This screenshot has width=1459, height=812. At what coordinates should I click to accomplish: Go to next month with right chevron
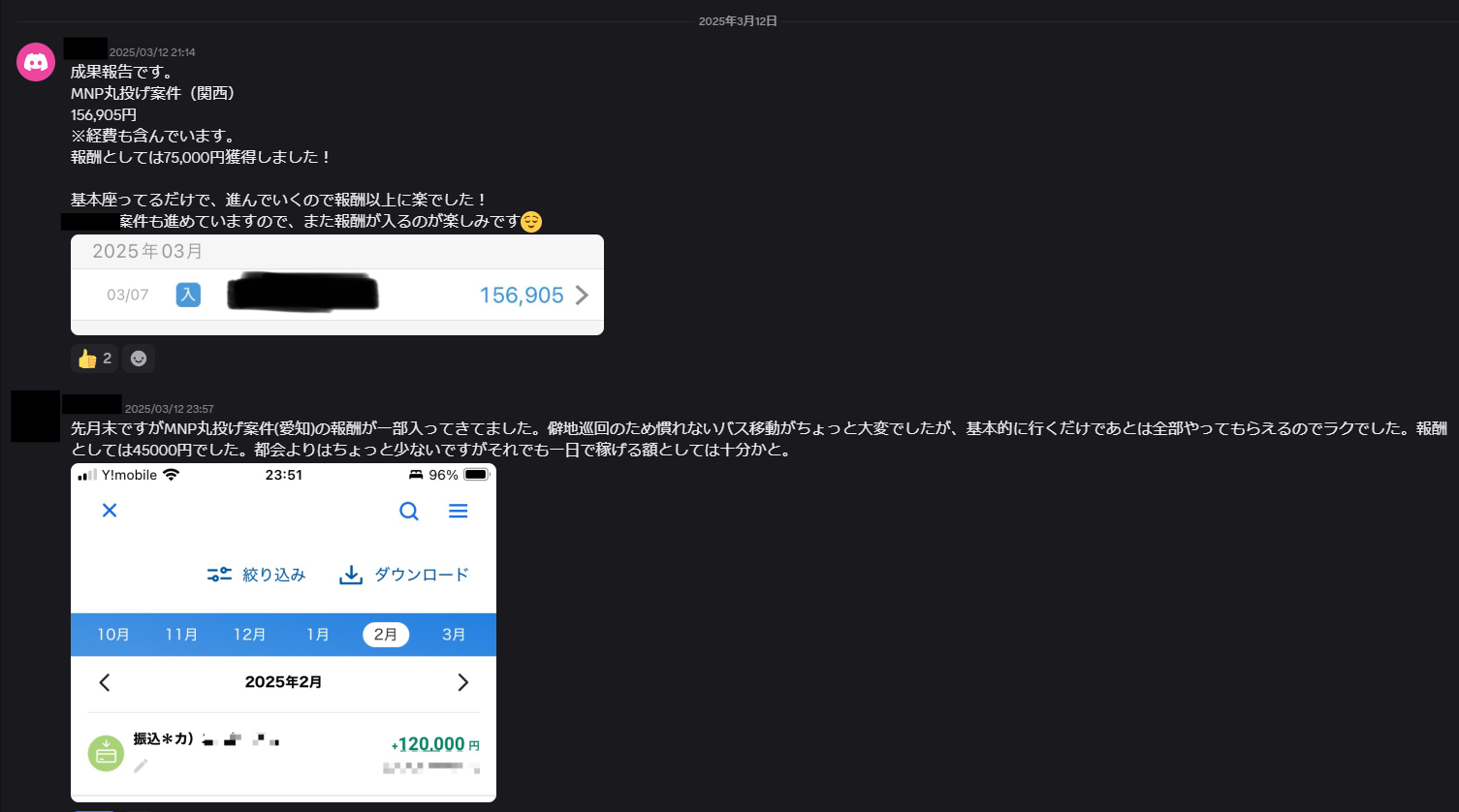(x=462, y=682)
